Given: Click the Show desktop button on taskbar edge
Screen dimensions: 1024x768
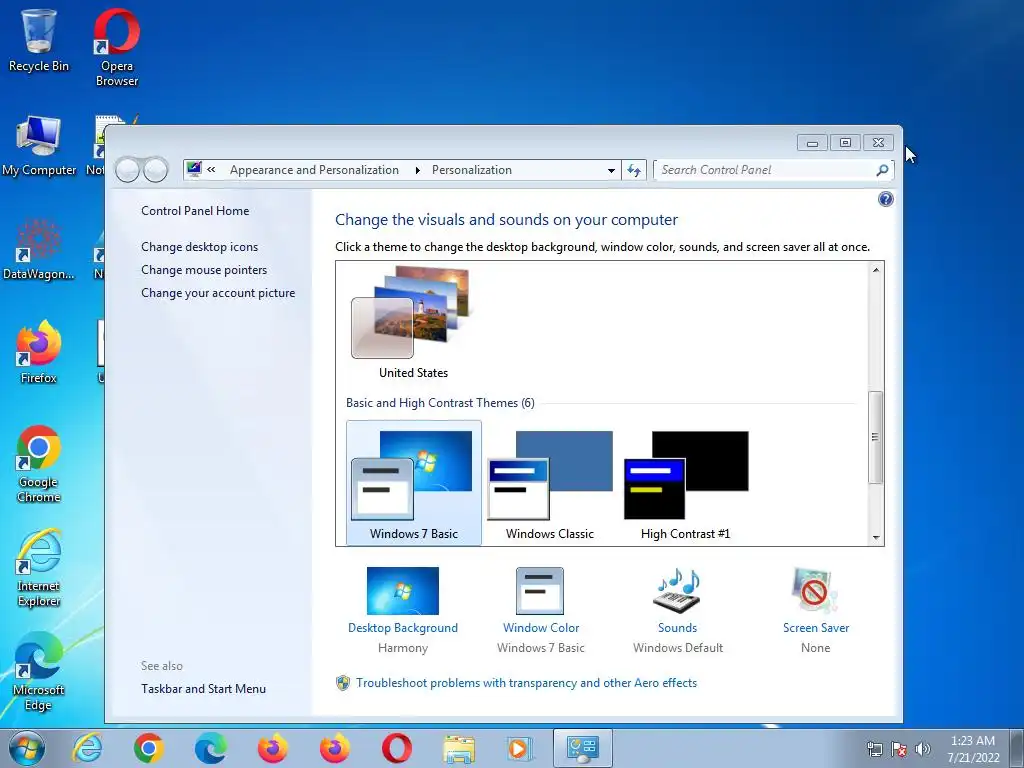Looking at the screenshot, I should pos(1017,748).
